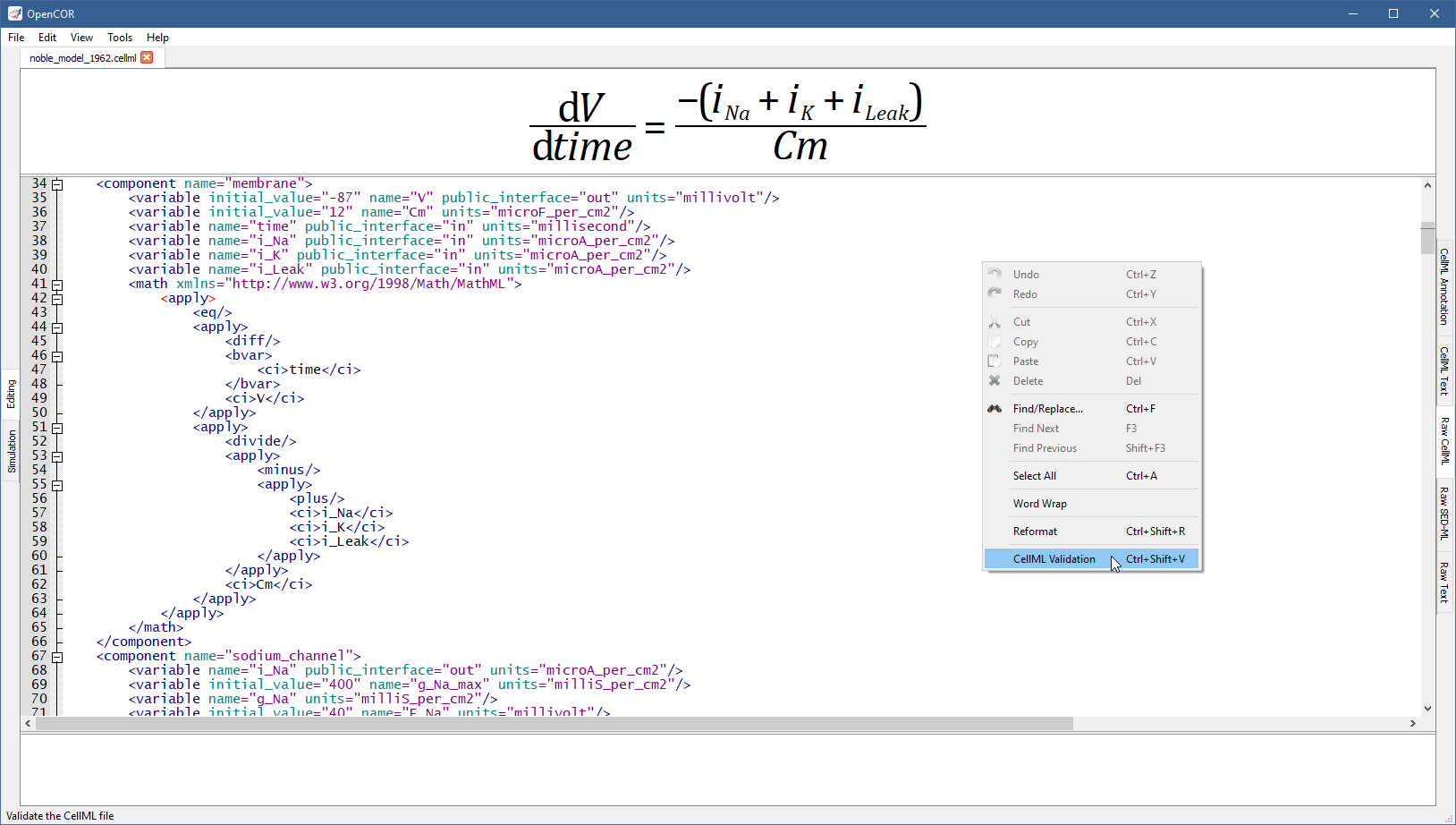1456x825 pixels.
Task: Click the Find/Replace binoculars icon
Action: (995, 409)
